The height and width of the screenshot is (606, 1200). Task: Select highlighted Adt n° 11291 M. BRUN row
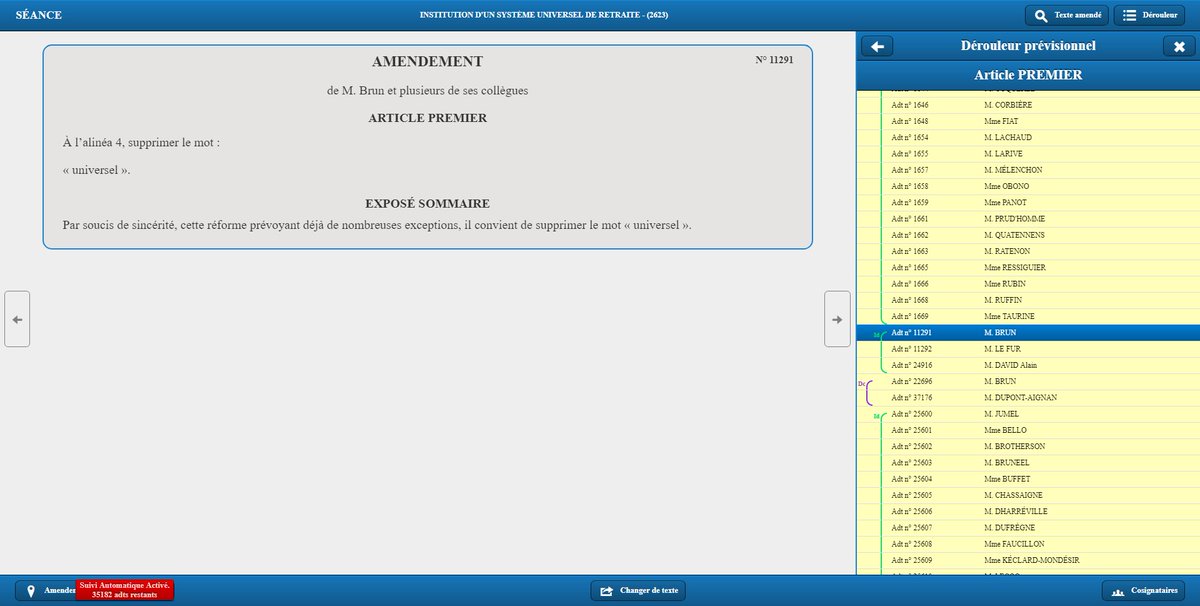(x=1028, y=332)
